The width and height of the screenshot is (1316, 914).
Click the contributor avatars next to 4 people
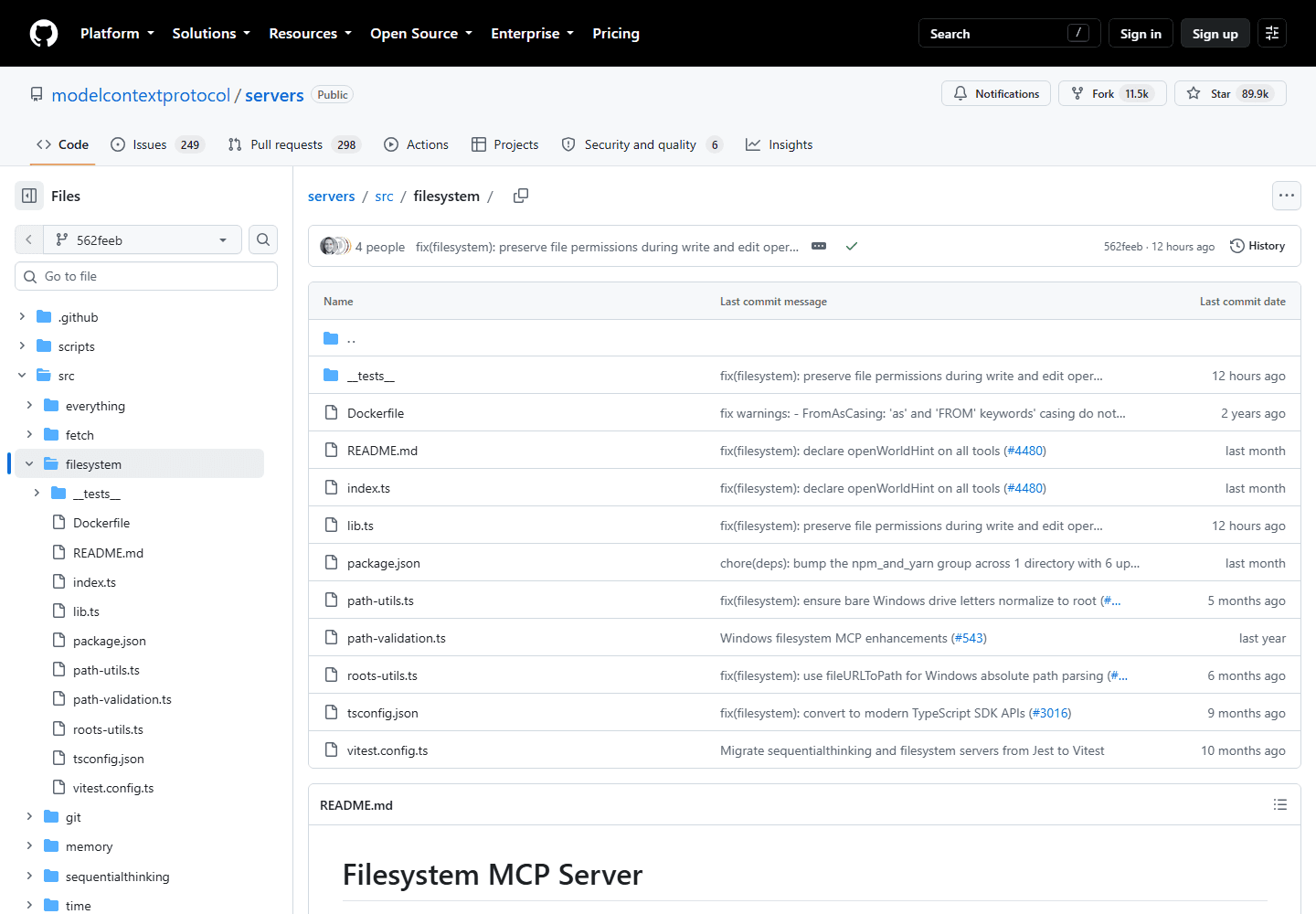pyautogui.click(x=335, y=246)
